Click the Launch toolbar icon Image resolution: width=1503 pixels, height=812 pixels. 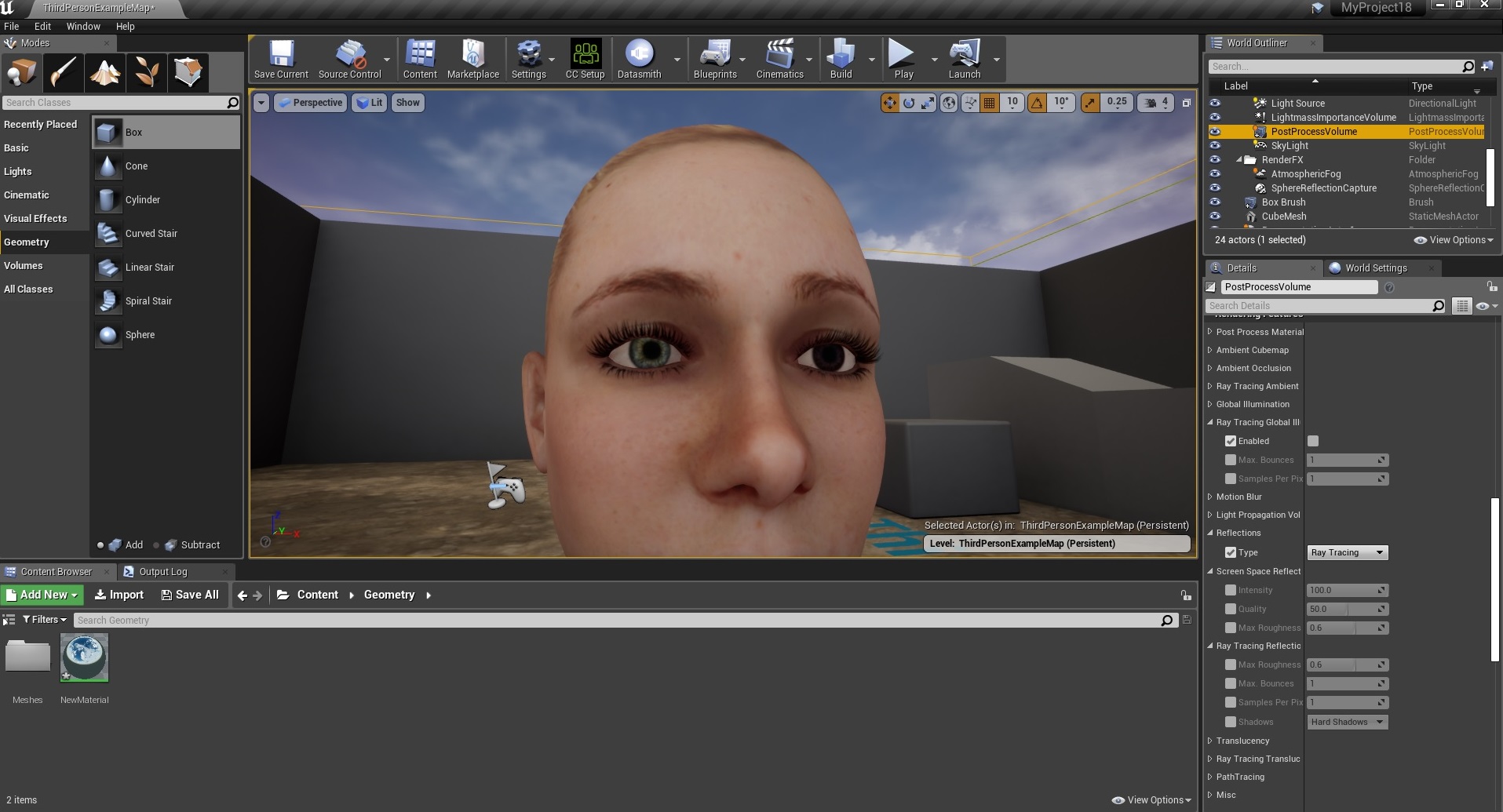coord(965,59)
